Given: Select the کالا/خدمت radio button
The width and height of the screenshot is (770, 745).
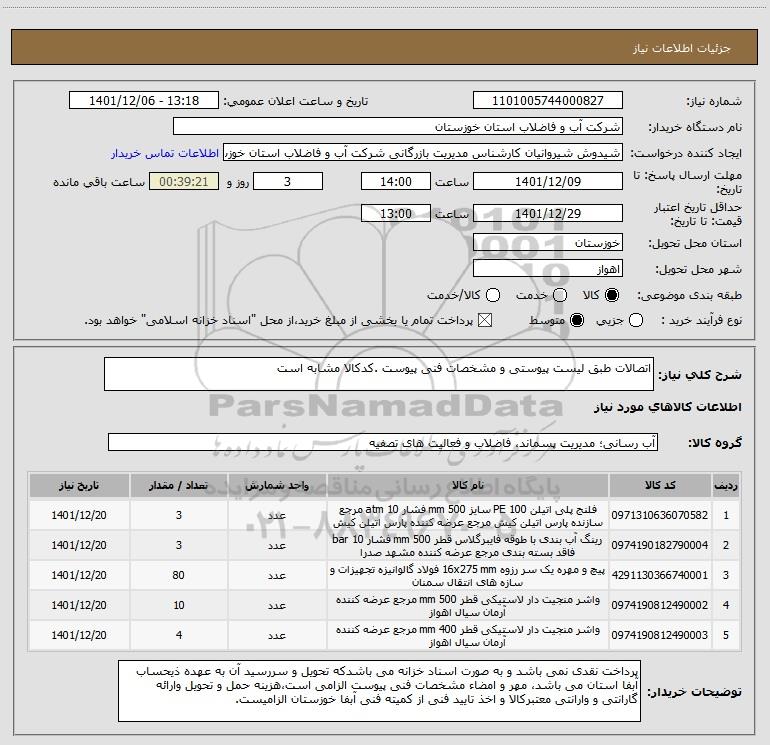Looking at the screenshot, I should (493, 295).
